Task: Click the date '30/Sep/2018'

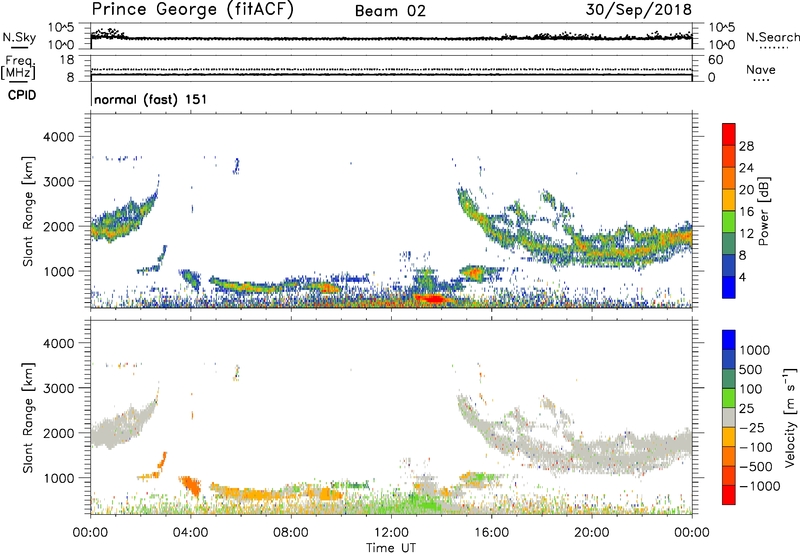Action: [639, 10]
